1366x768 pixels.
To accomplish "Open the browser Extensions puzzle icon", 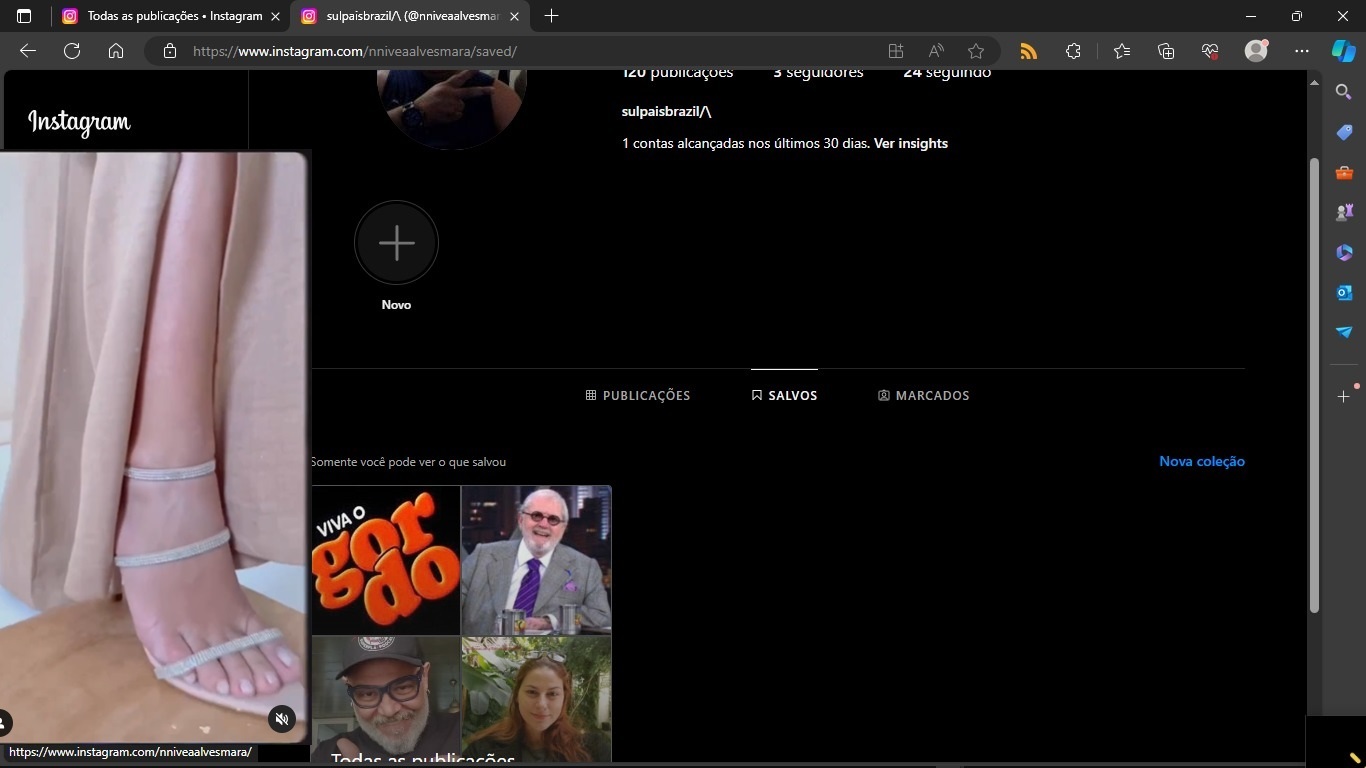I will tap(1073, 51).
